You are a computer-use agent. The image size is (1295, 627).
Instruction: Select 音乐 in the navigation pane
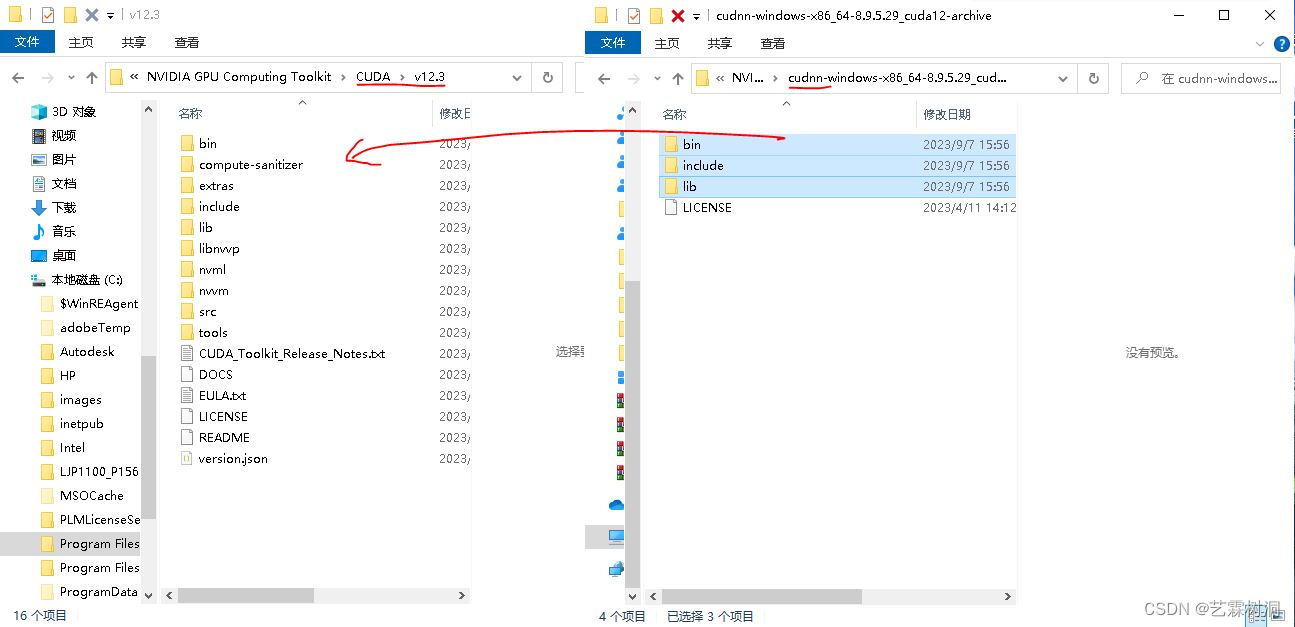[53, 232]
